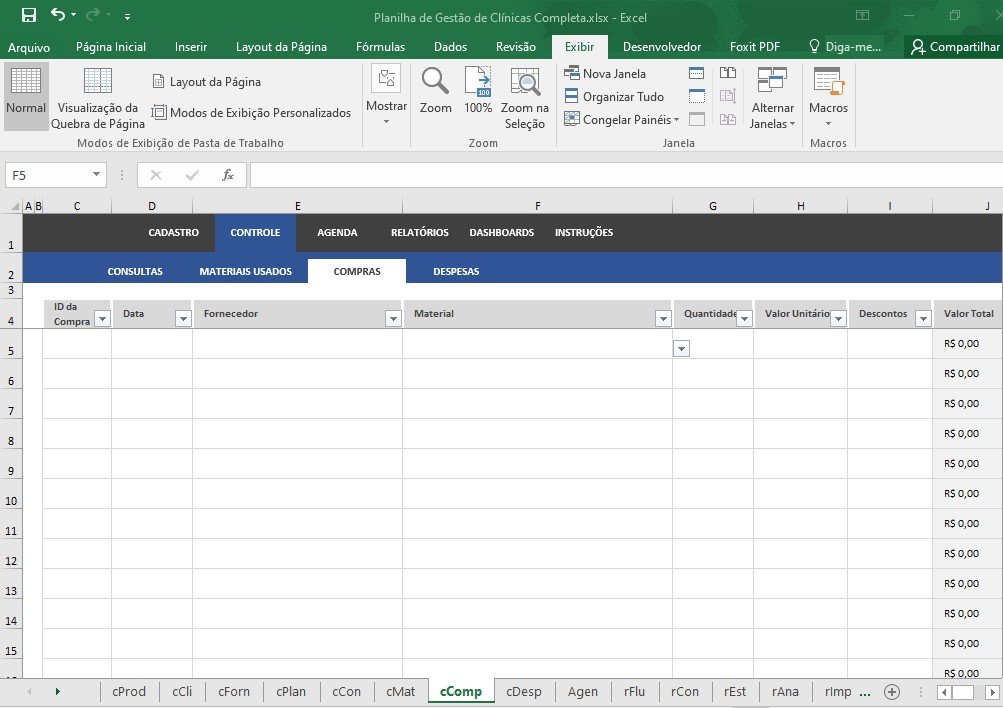Switch to the cDesp sheet tab
The image size is (1003, 708).
(523, 691)
